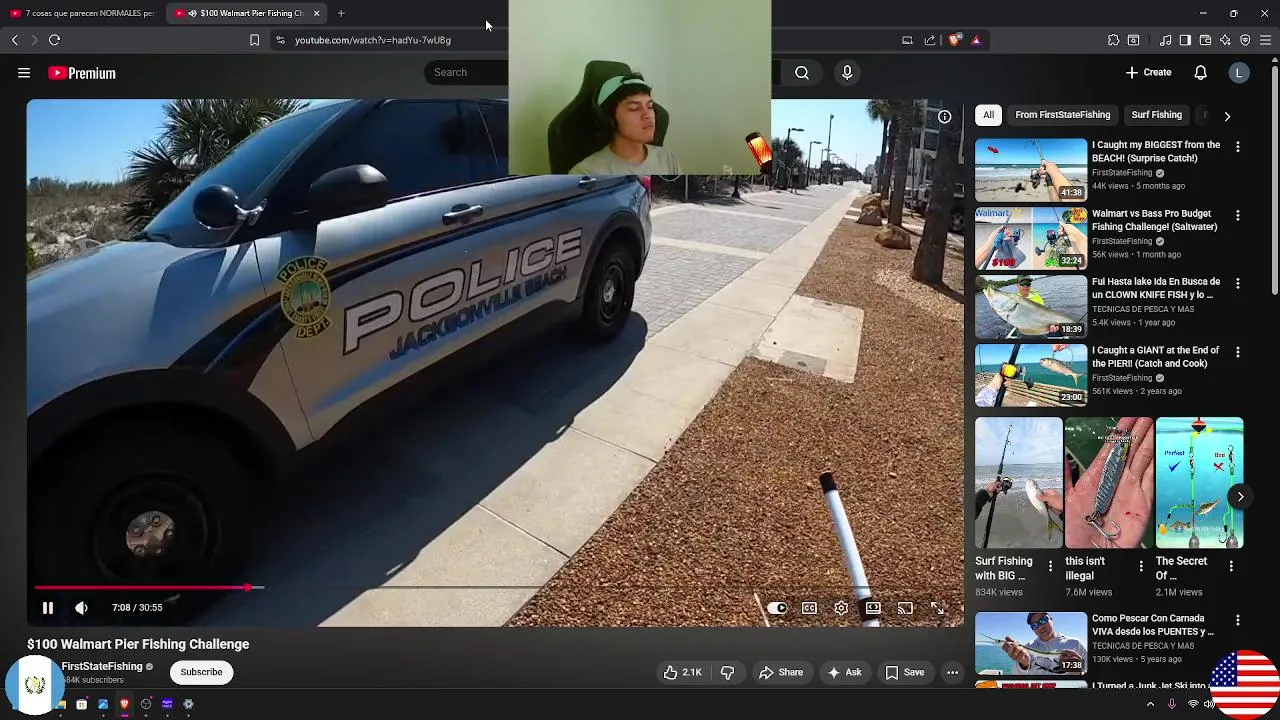Screen dimensions: 1280x720
Task: Mute the video player volume
Action: pos(81,608)
